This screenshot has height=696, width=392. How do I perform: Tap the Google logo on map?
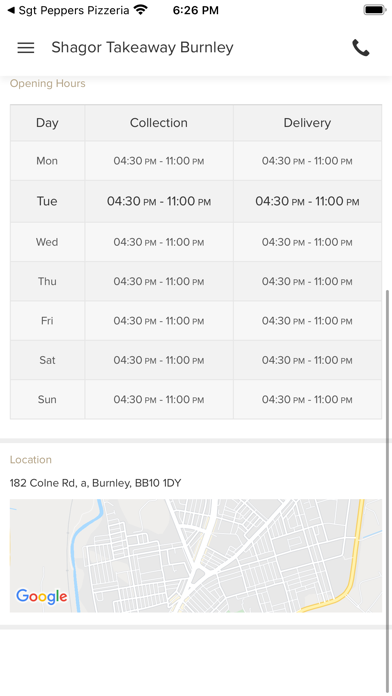click(42, 596)
